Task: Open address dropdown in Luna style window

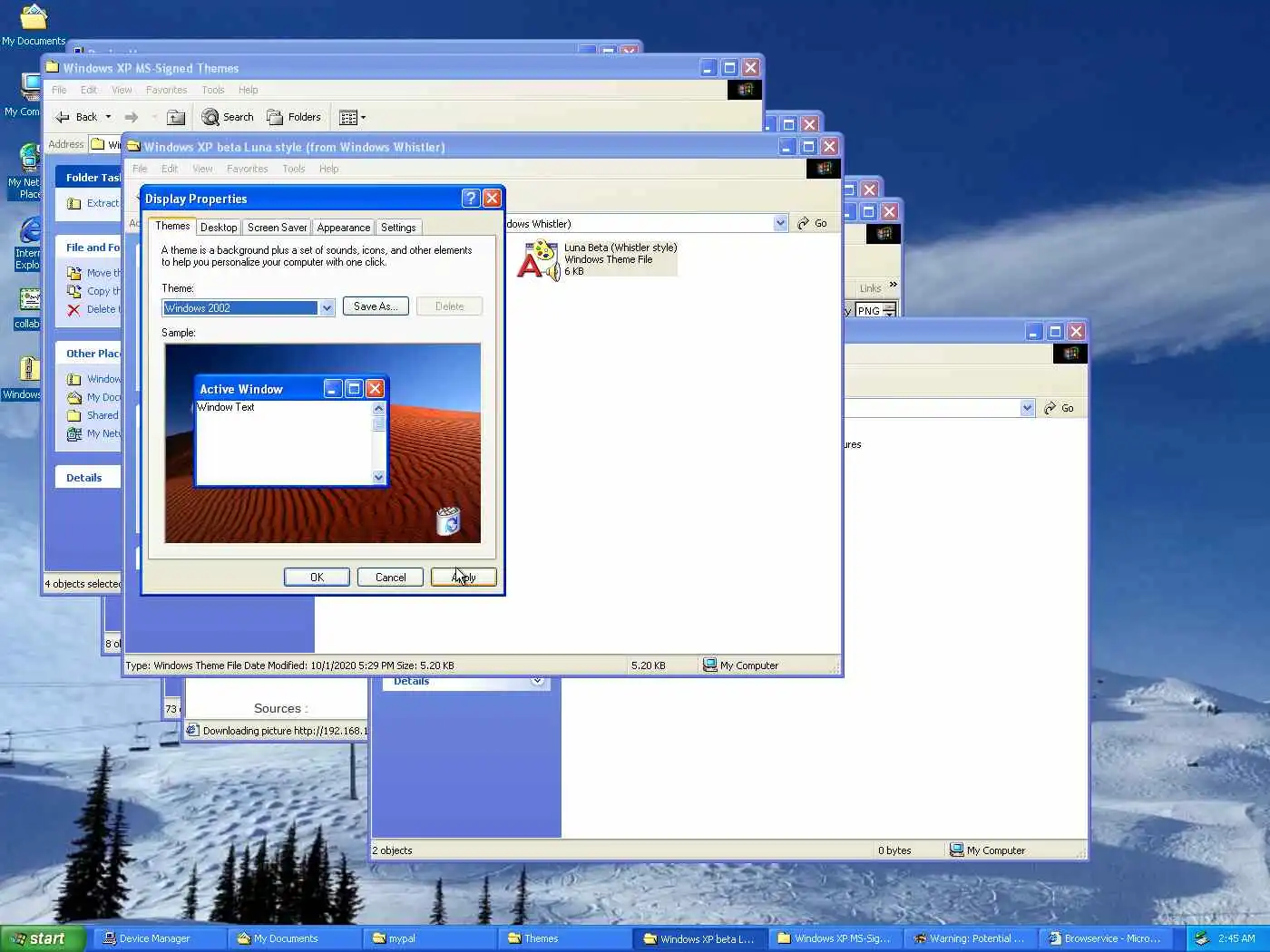Action: coord(780,223)
